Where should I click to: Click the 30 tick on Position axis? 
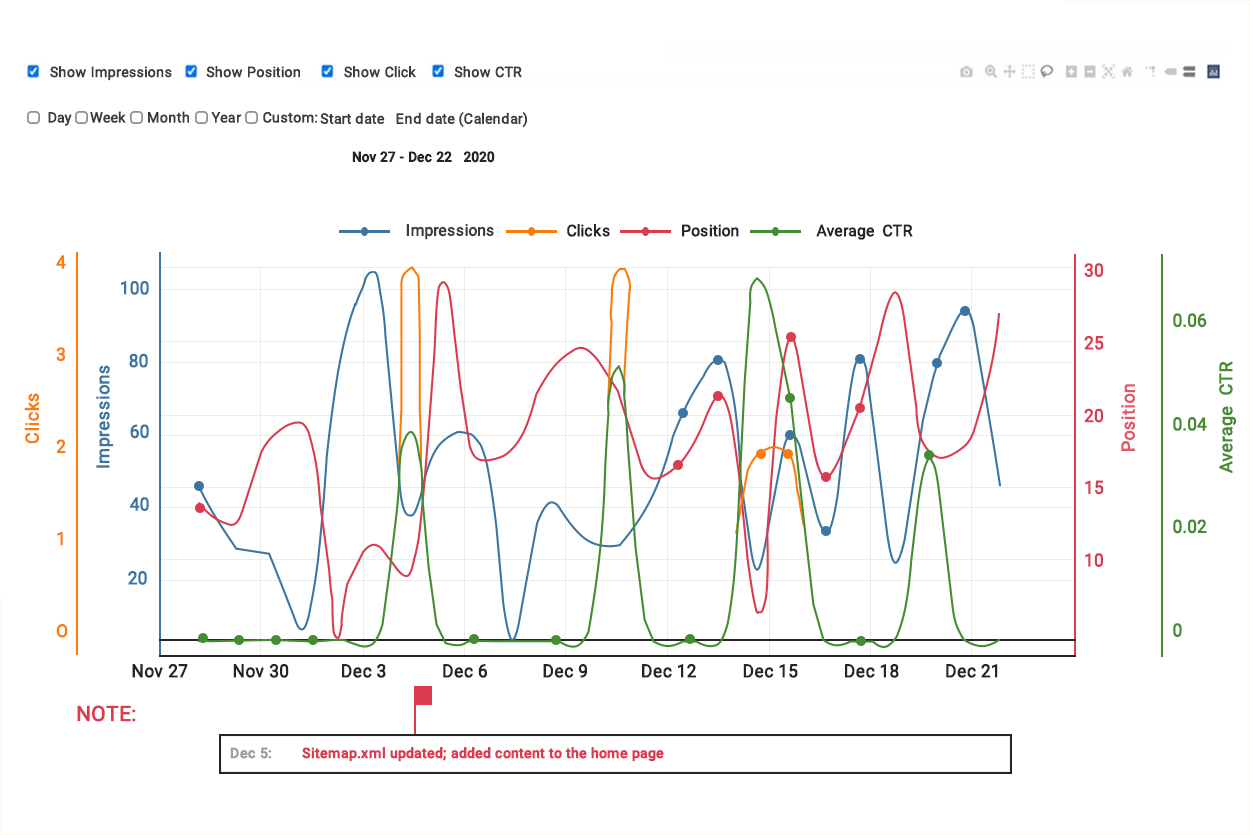click(1093, 271)
